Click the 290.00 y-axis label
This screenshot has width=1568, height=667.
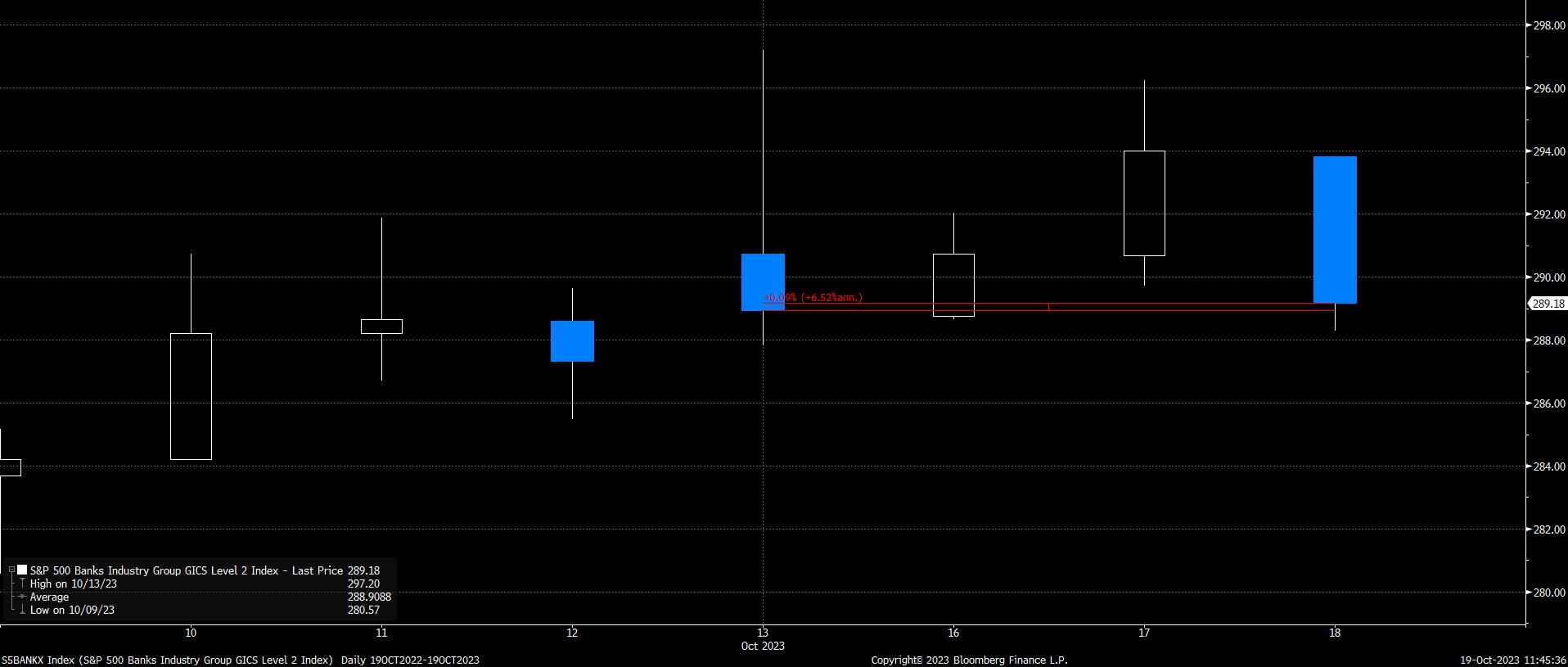click(x=1548, y=277)
